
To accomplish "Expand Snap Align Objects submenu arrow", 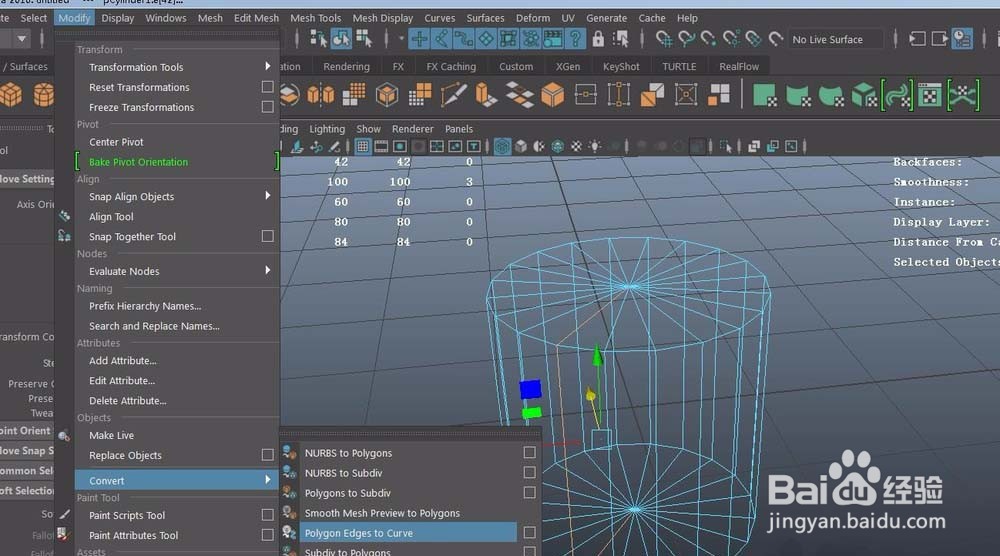I will (267, 195).
